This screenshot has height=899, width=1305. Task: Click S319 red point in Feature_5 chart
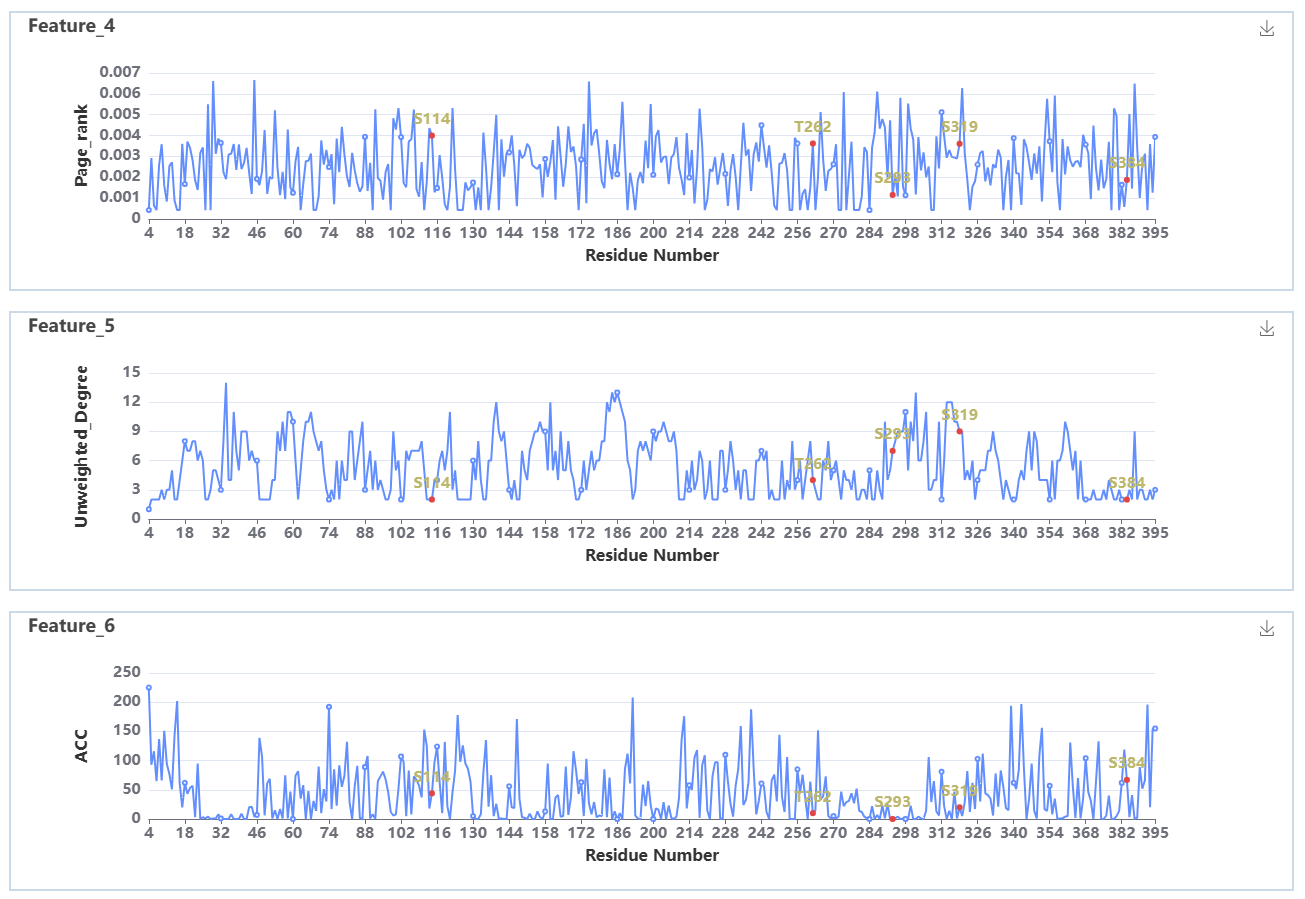coord(959,432)
